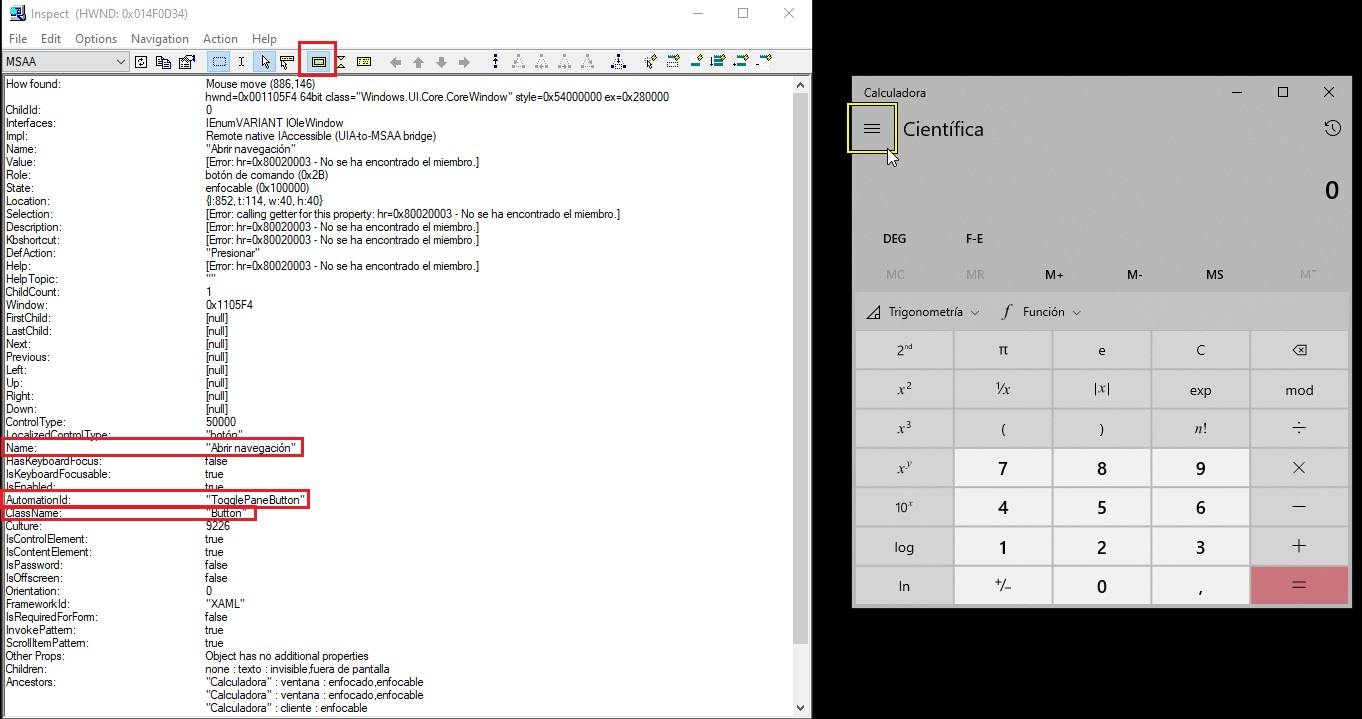Click the square root-free x squared button
This screenshot has height=719, width=1362.
pos(903,390)
